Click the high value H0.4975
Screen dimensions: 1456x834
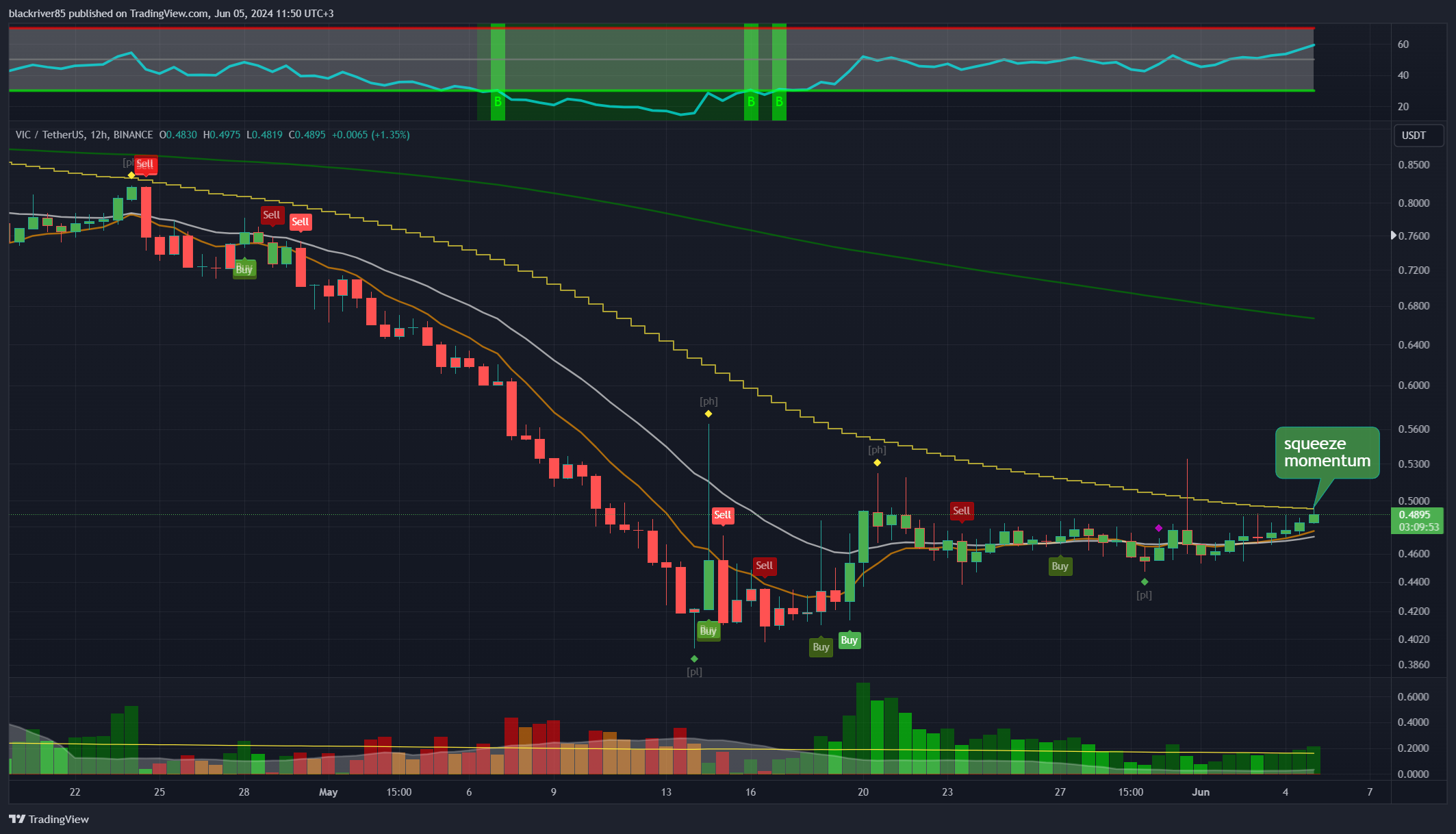point(222,135)
